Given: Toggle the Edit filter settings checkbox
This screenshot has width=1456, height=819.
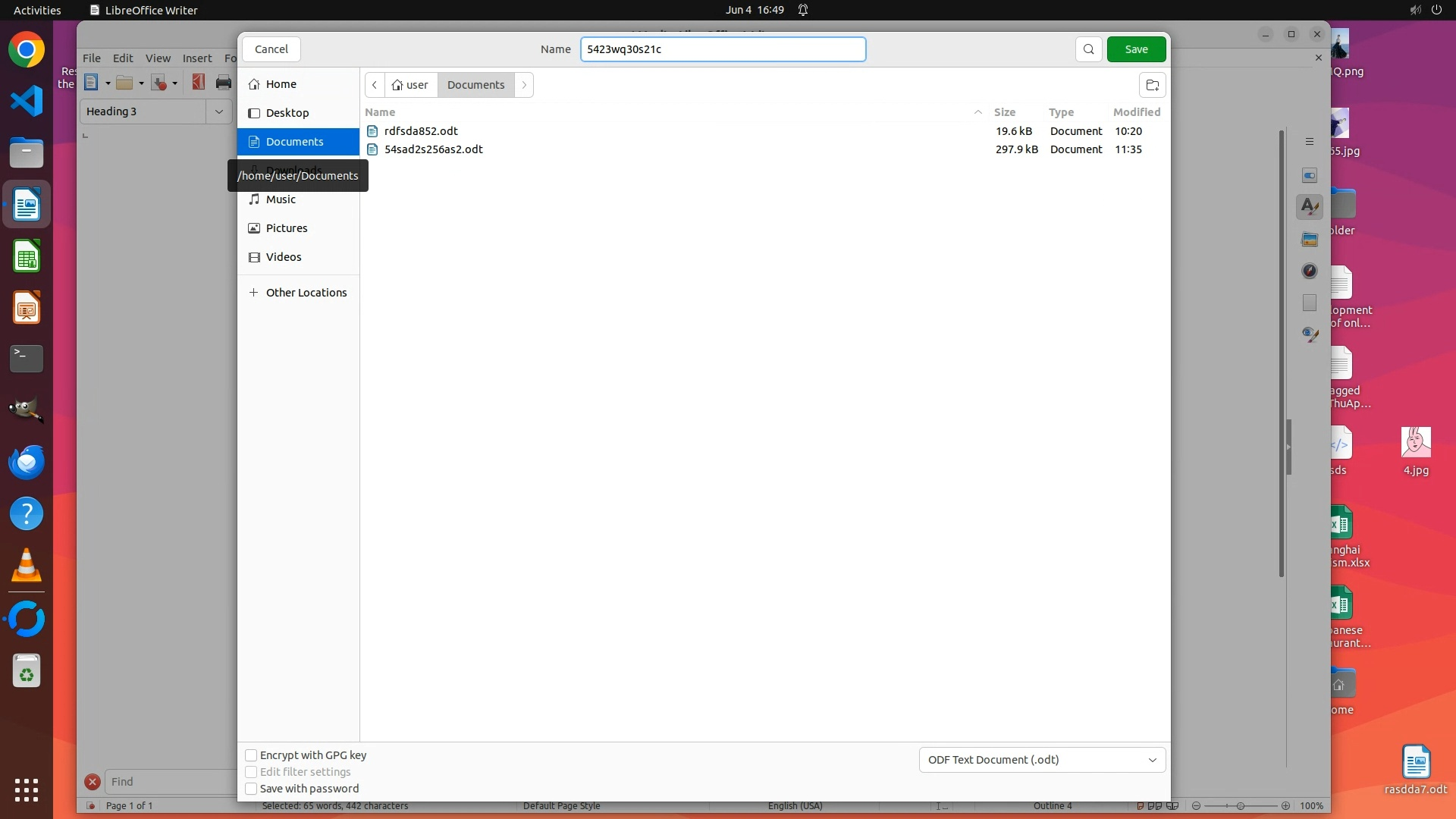Looking at the screenshot, I should 251,772.
